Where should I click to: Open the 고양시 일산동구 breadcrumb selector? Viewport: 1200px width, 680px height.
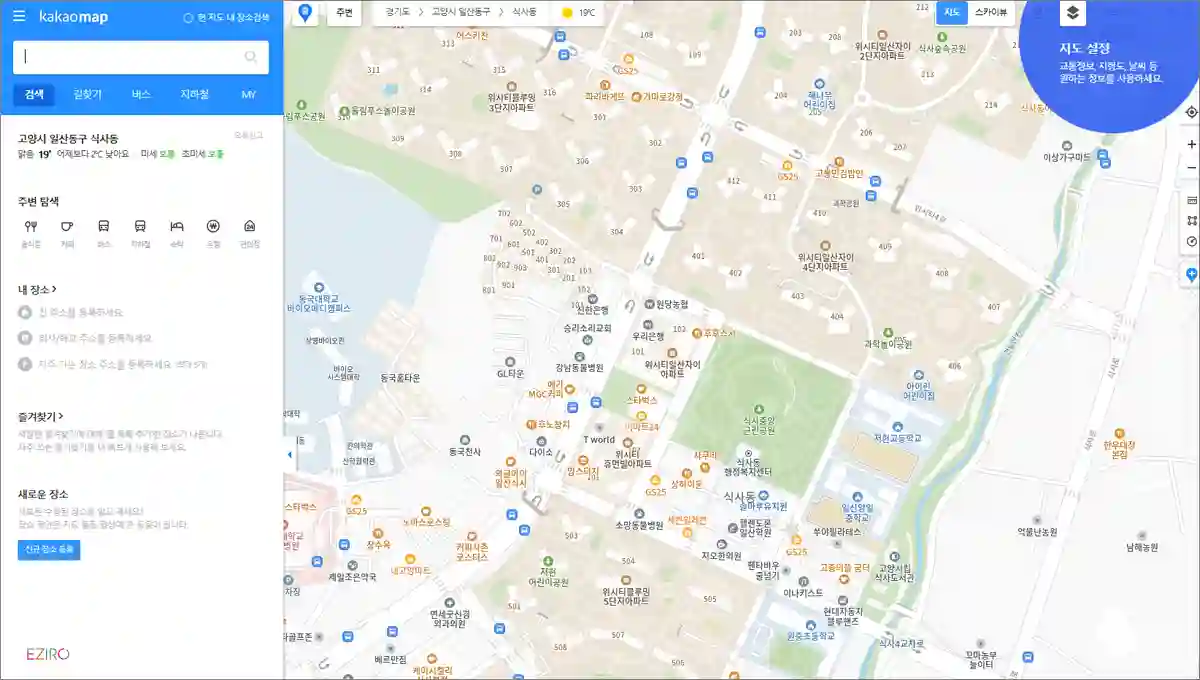tap(459, 13)
